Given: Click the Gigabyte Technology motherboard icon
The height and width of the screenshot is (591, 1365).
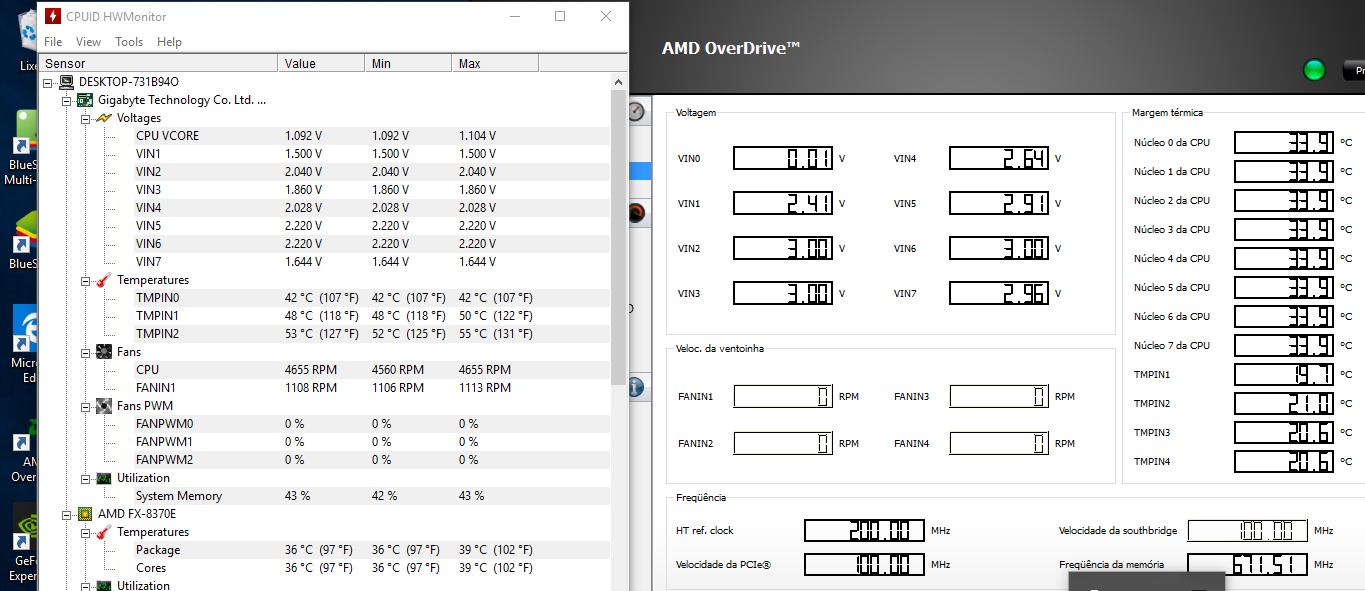Looking at the screenshot, I should pyautogui.click(x=86, y=100).
